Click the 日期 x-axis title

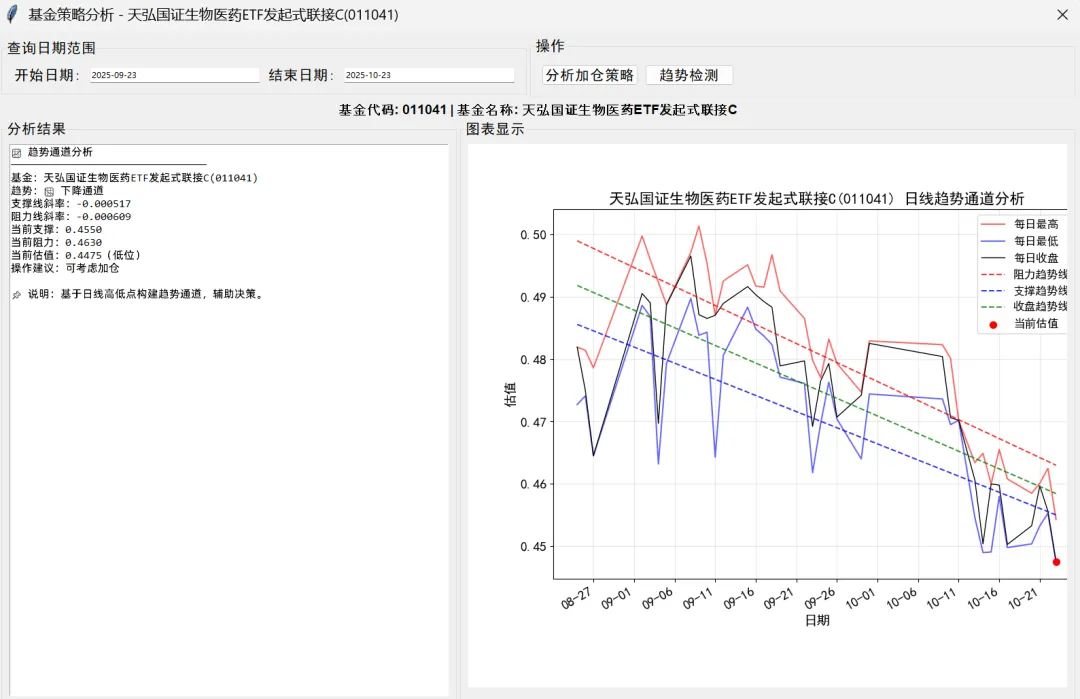(817, 620)
